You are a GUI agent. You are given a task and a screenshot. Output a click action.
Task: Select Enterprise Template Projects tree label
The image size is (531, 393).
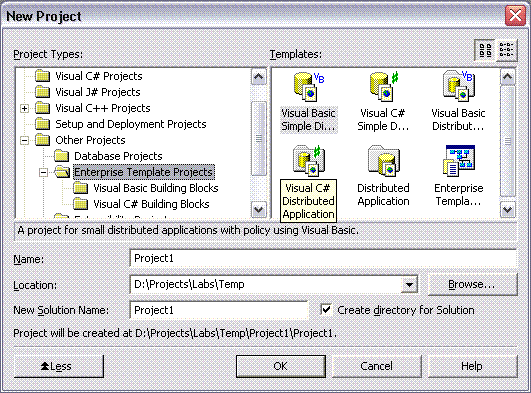(144, 172)
